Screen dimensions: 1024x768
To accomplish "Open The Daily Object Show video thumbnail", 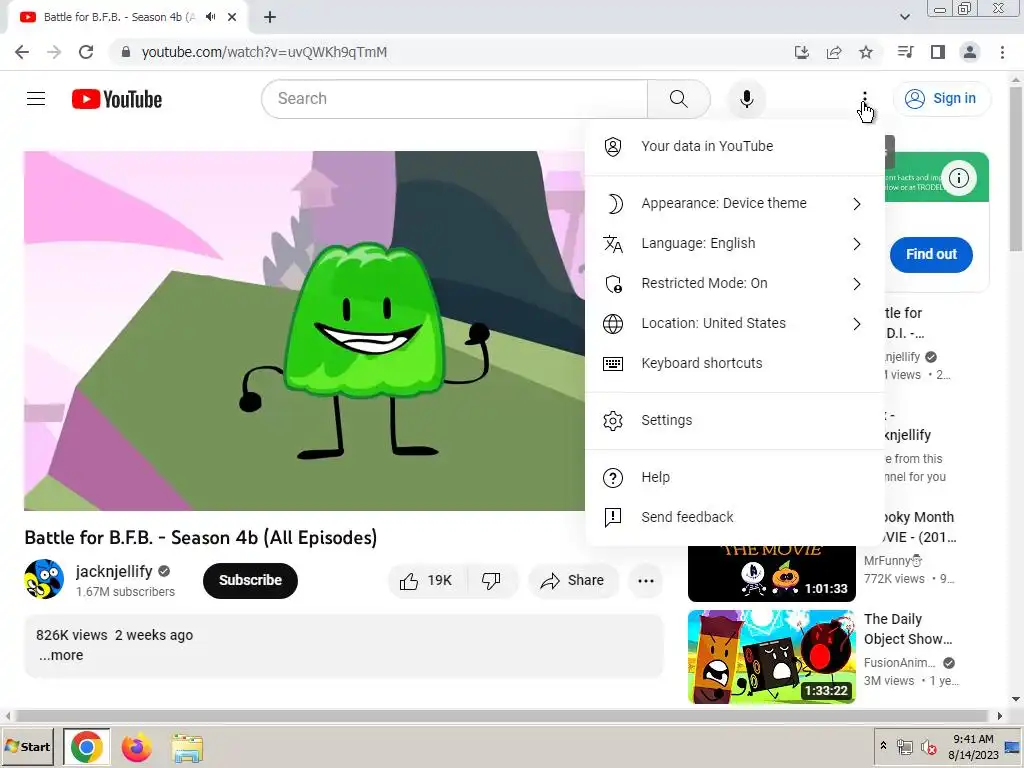I will pos(771,657).
